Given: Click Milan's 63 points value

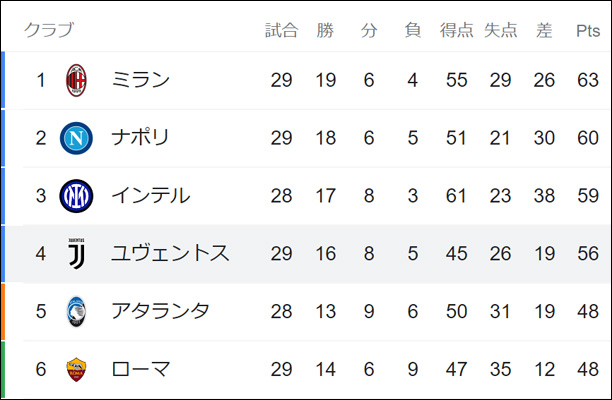Looking at the screenshot, I should (588, 80).
